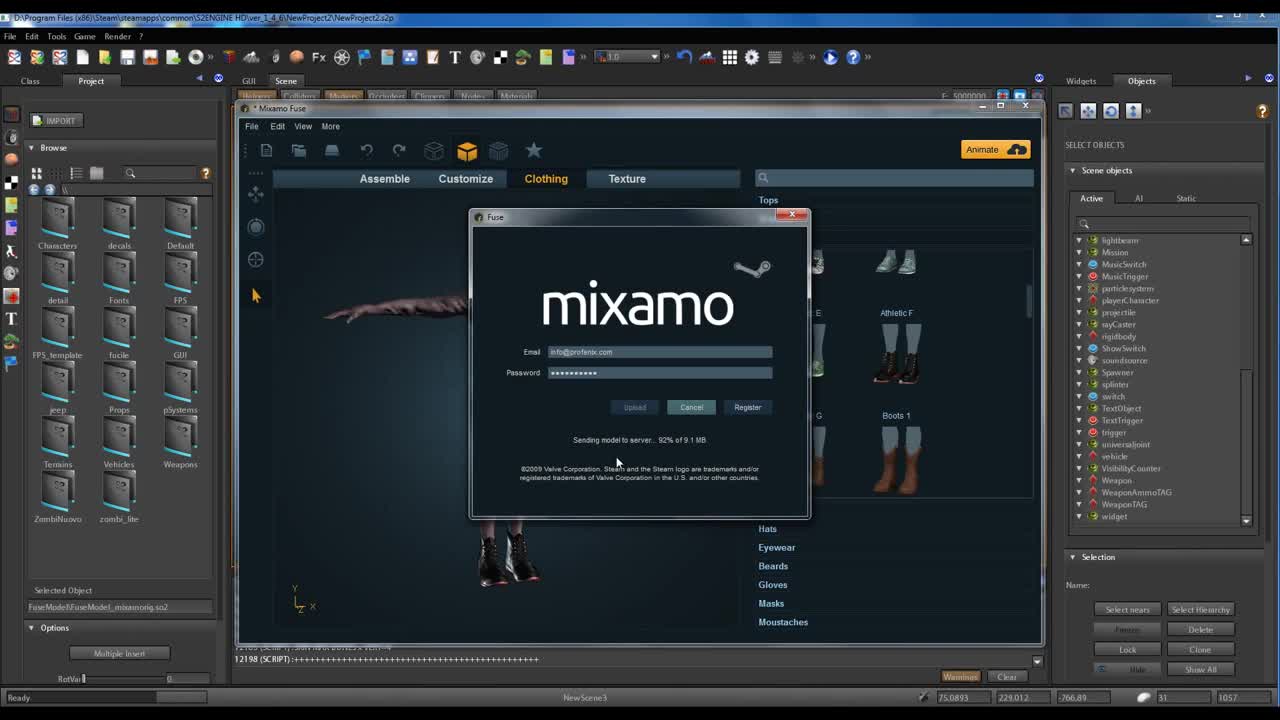Open the Customize tab
This screenshot has width=1280, height=720.
pyautogui.click(x=465, y=179)
